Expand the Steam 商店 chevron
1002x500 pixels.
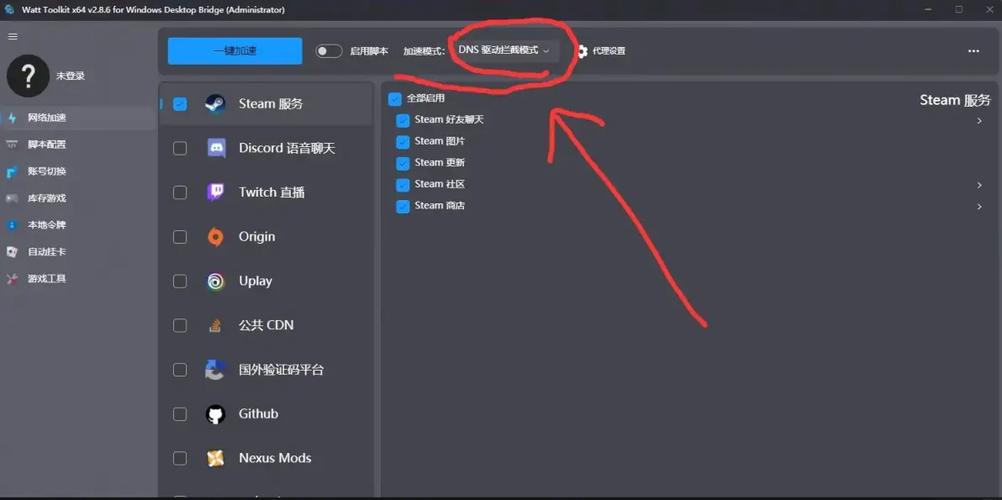pyautogui.click(x=979, y=207)
